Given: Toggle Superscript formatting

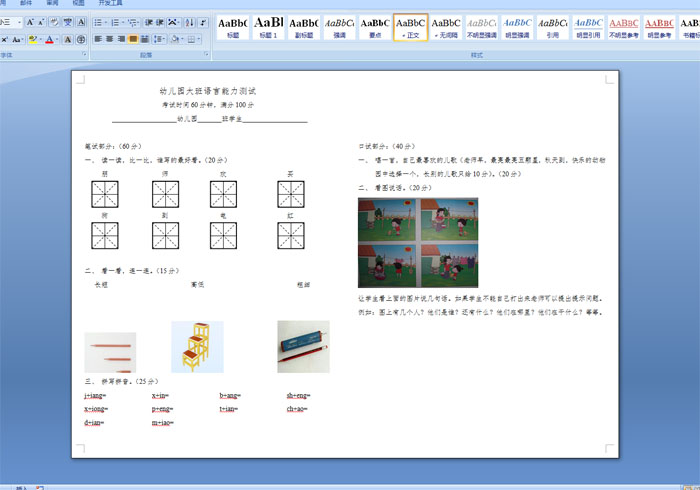Looking at the screenshot, I should coord(4,39).
